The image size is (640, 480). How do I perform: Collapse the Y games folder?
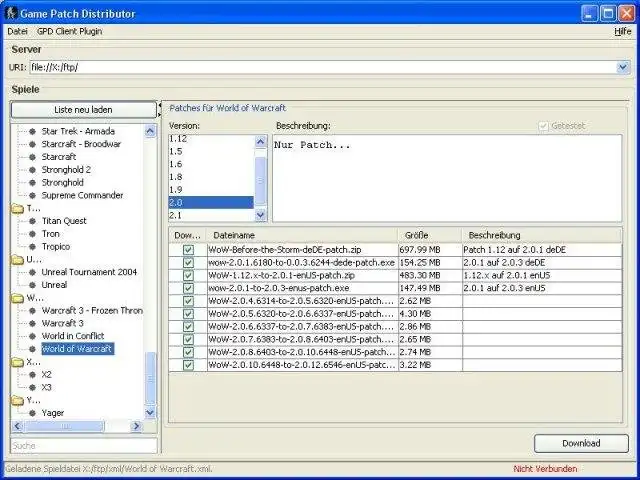point(18,400)
